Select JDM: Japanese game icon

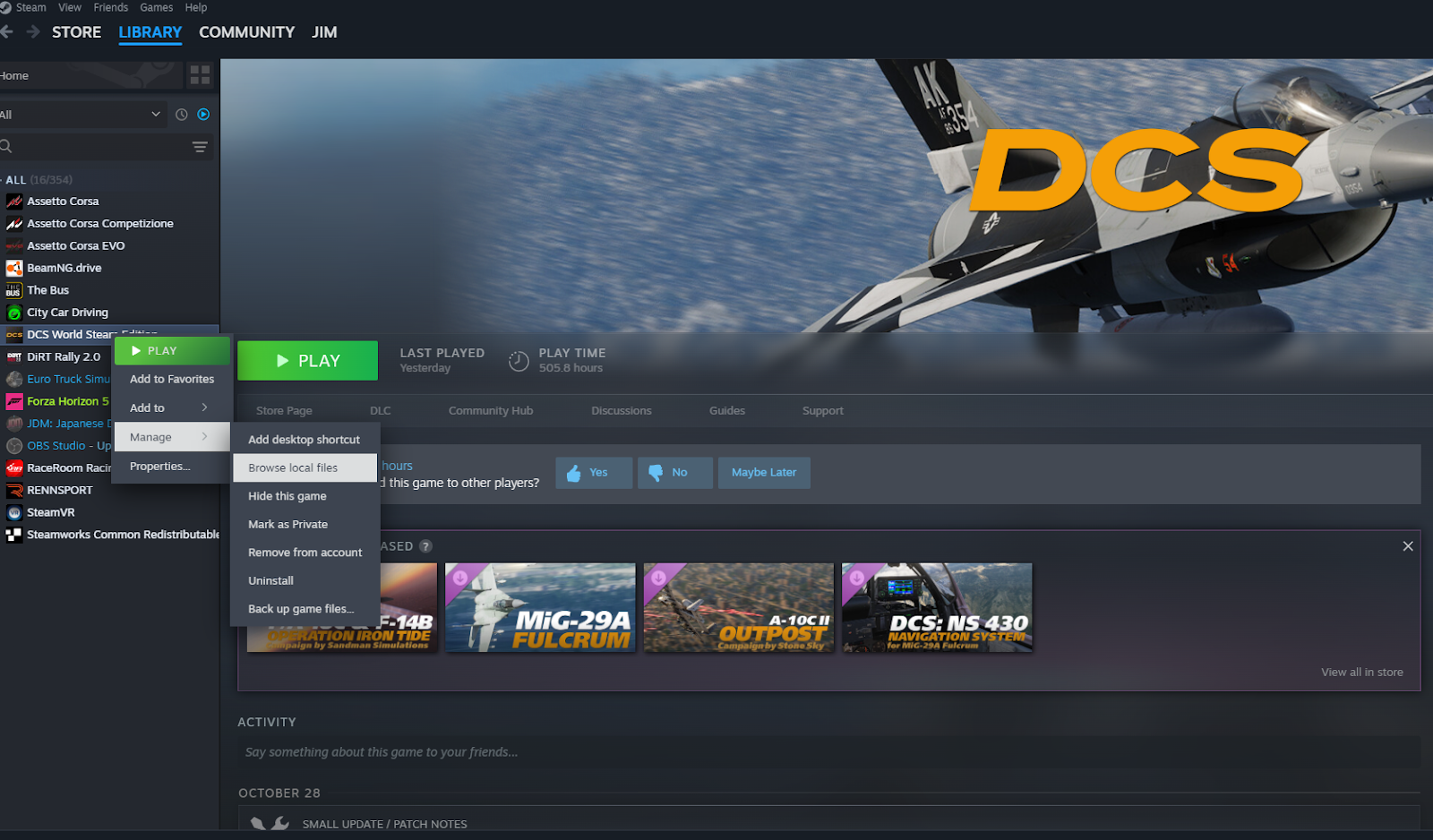(x=14, y=424)
